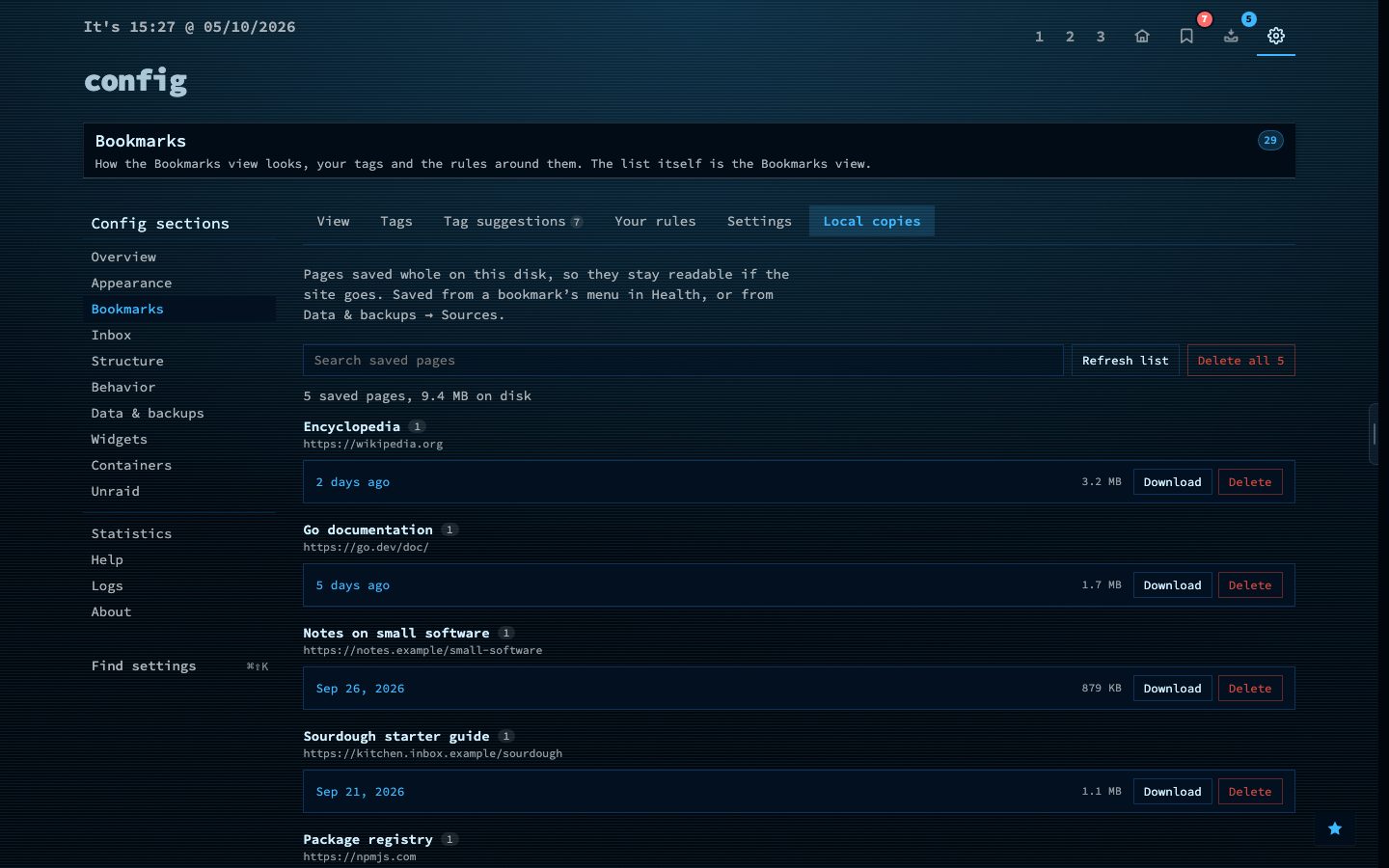Download the Go documentation copy
Viewport: 1389px width, 868px height.
tap(1172, 584)
